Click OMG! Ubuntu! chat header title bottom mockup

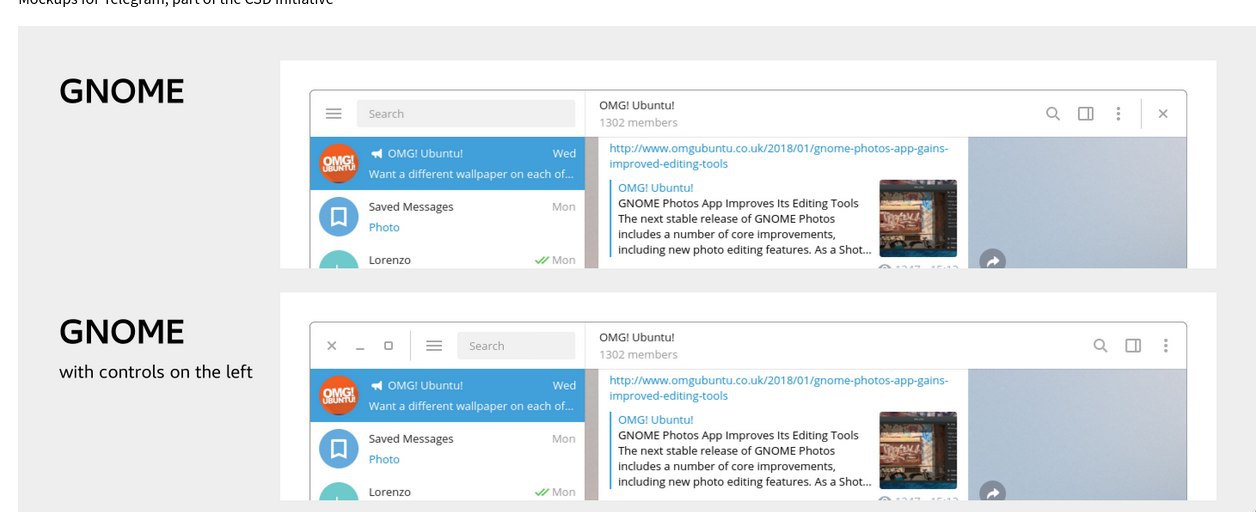(636, 337)
